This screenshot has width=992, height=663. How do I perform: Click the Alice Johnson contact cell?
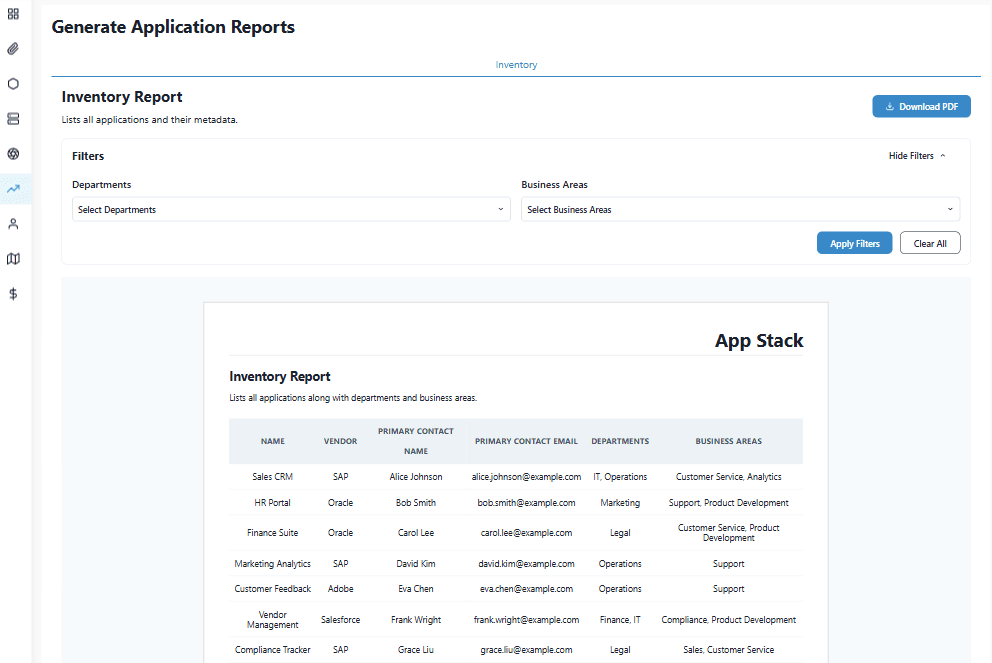click(416, 477)
